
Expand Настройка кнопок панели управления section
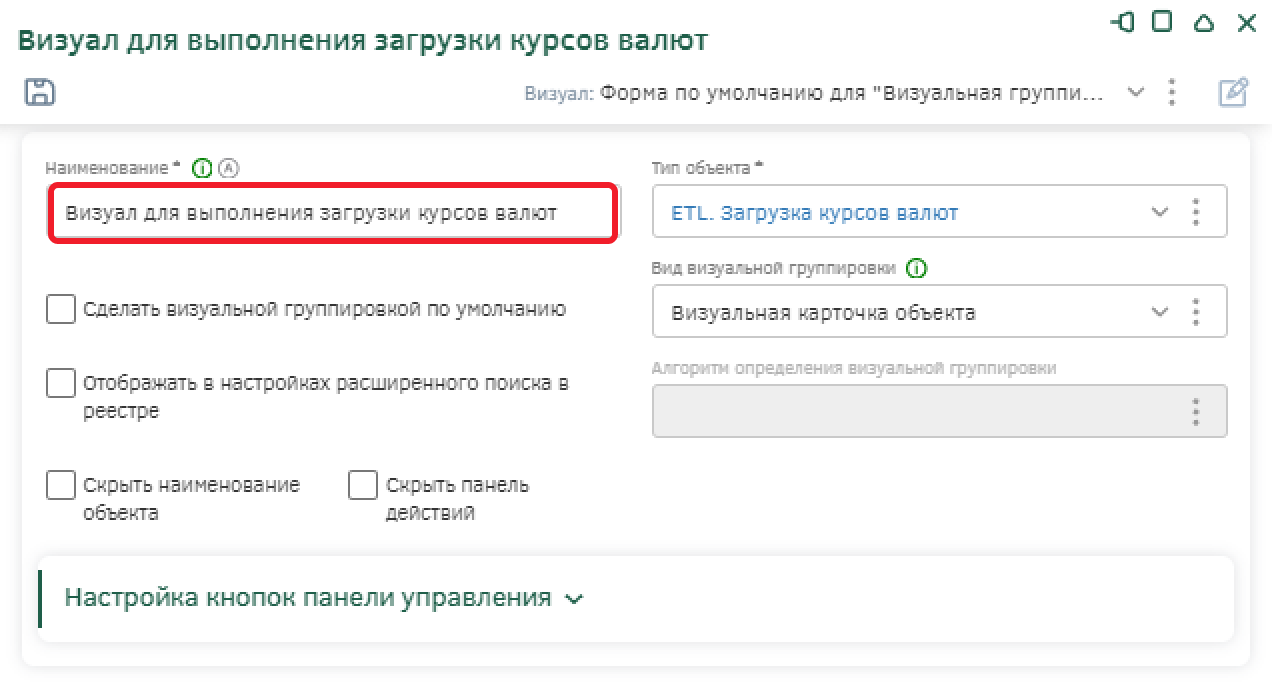coord(323,598)
